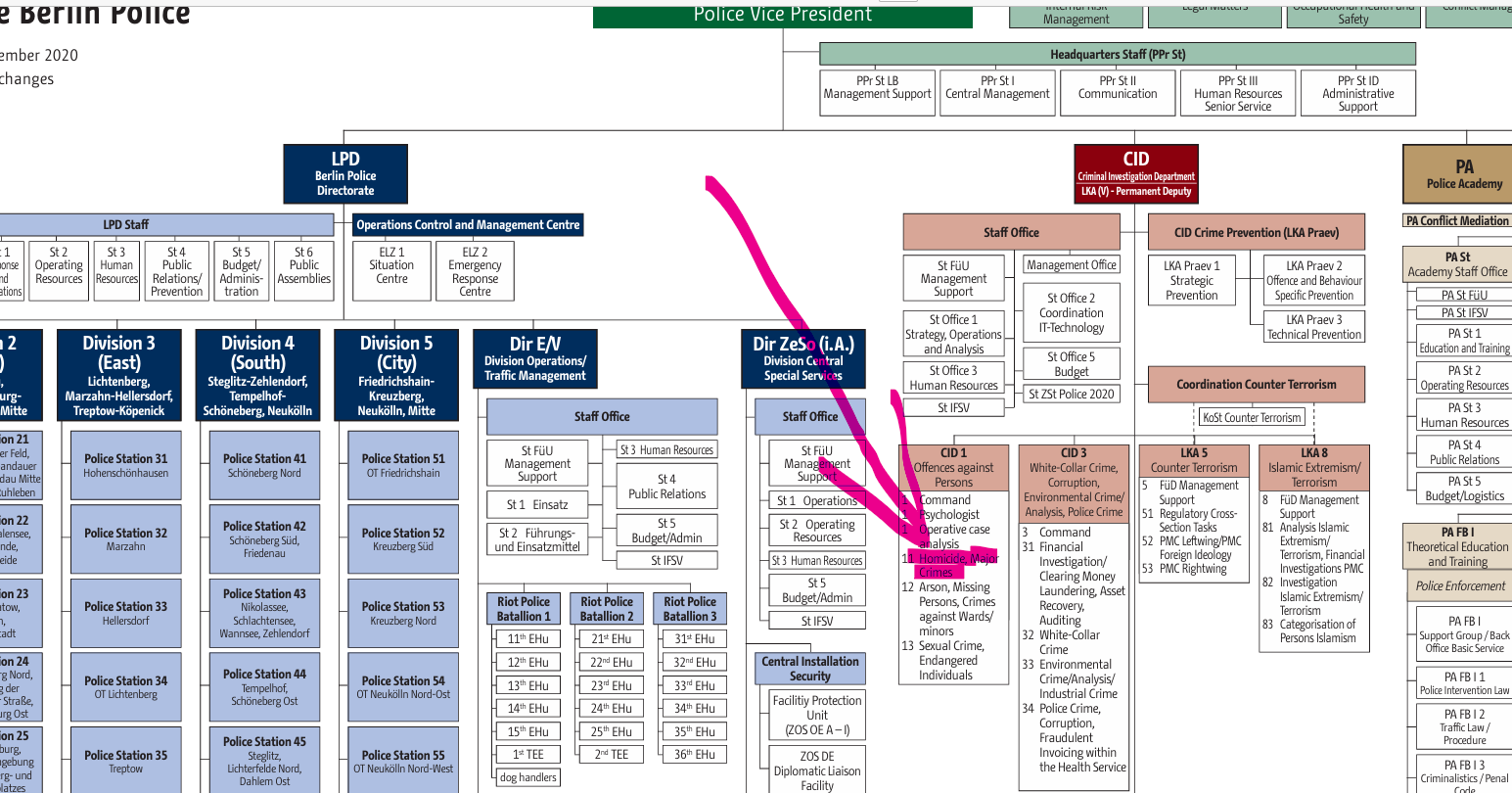Select Central Installation Security header
The width and height of the screenshot is (1512, 793).
click(810, 669)
